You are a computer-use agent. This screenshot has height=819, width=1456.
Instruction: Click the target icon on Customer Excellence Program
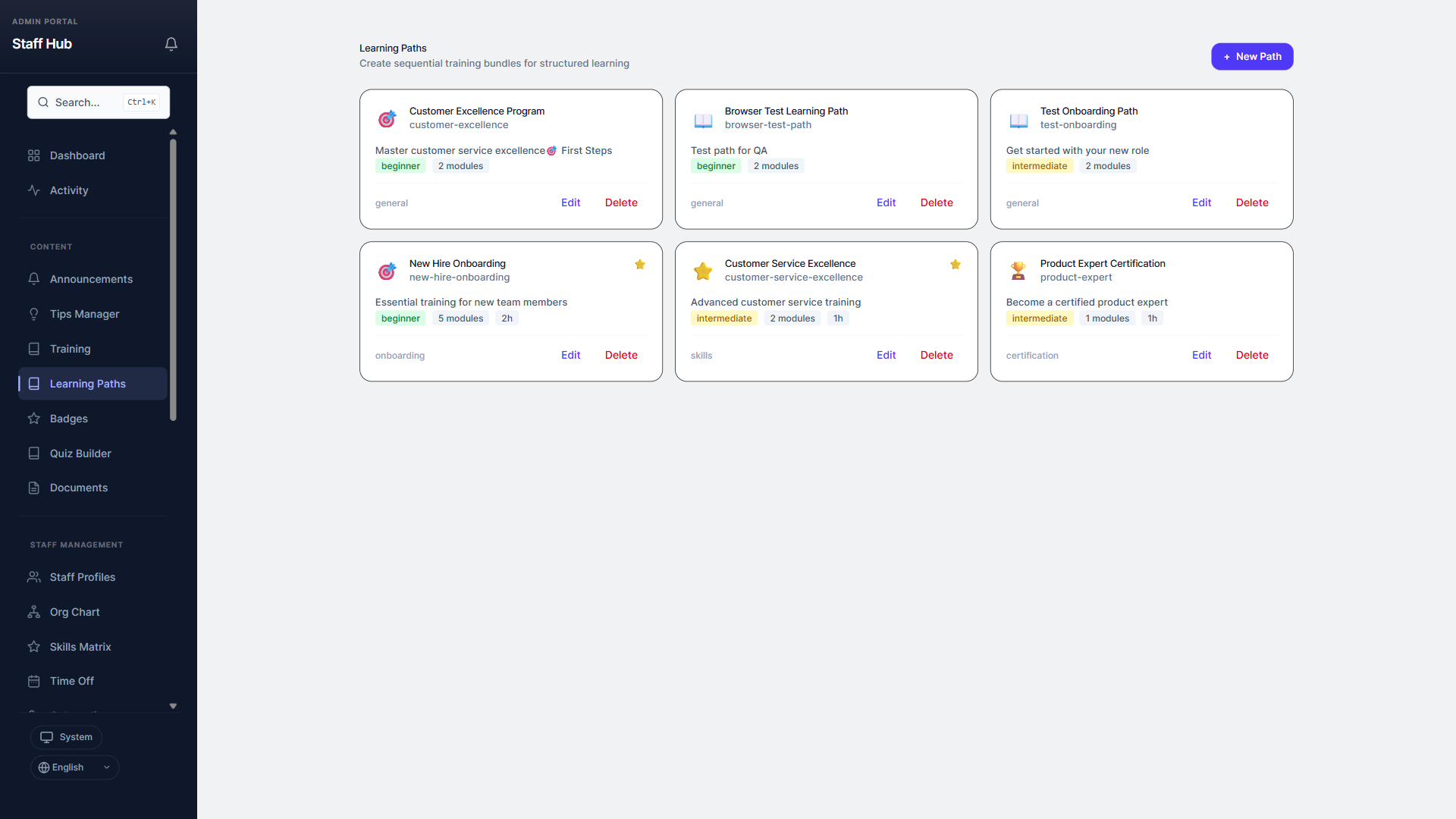click(387, 119)
